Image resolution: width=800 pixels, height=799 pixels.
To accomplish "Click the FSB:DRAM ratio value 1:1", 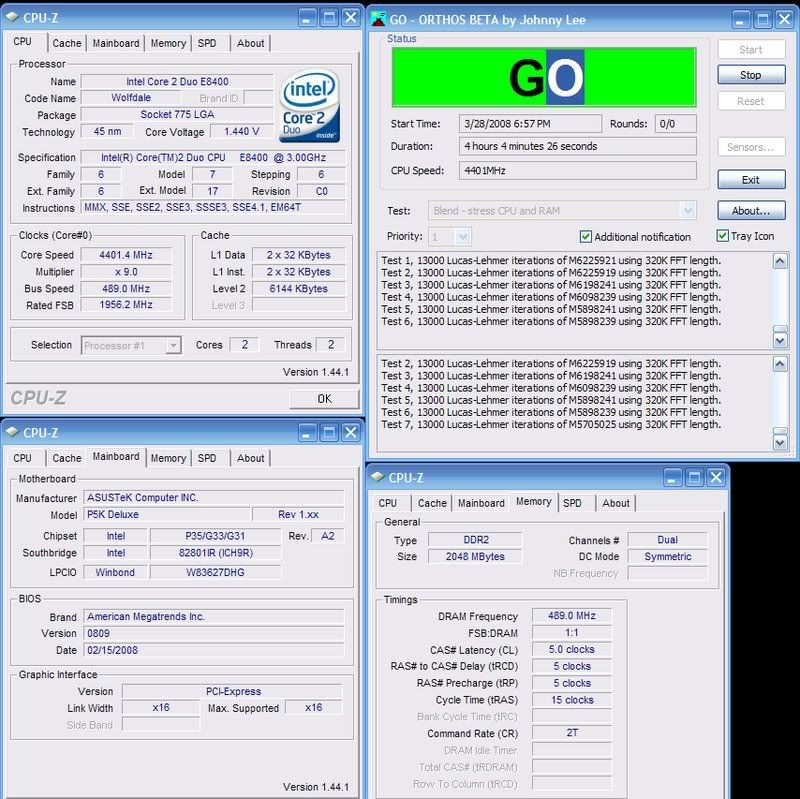I will 572,633.
